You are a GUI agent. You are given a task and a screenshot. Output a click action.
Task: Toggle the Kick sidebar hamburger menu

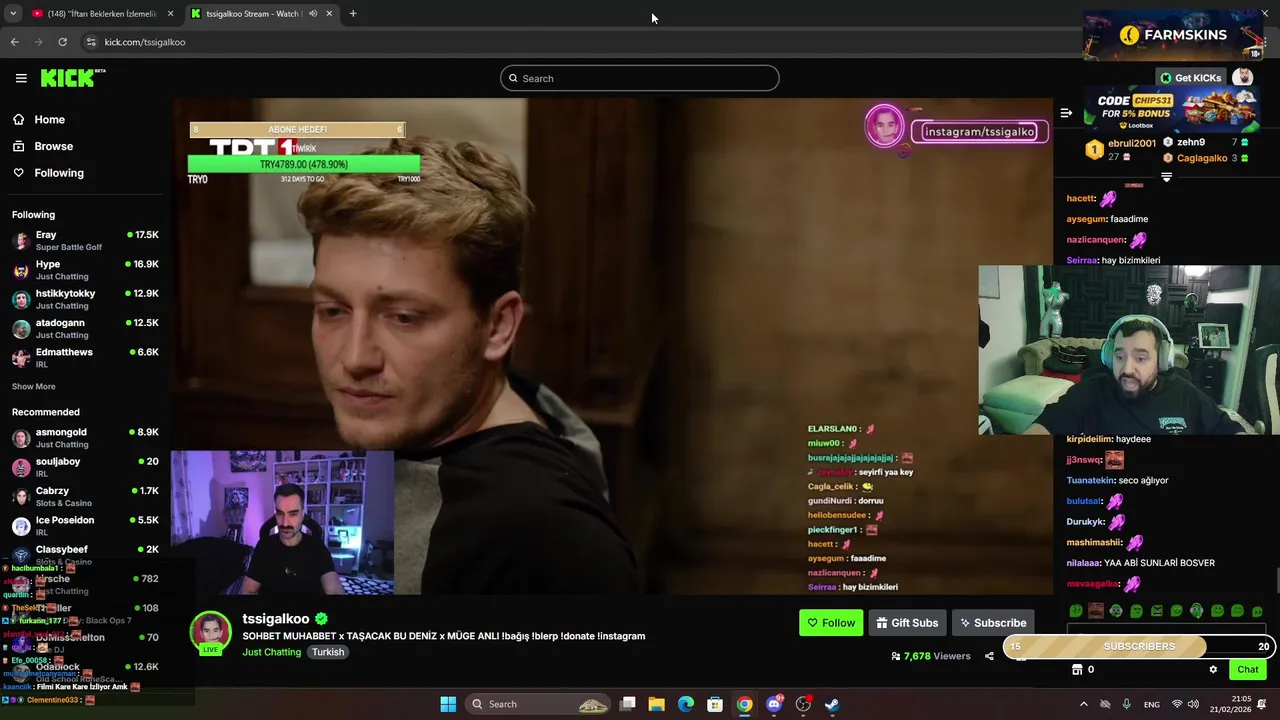(x=21, y=78)
